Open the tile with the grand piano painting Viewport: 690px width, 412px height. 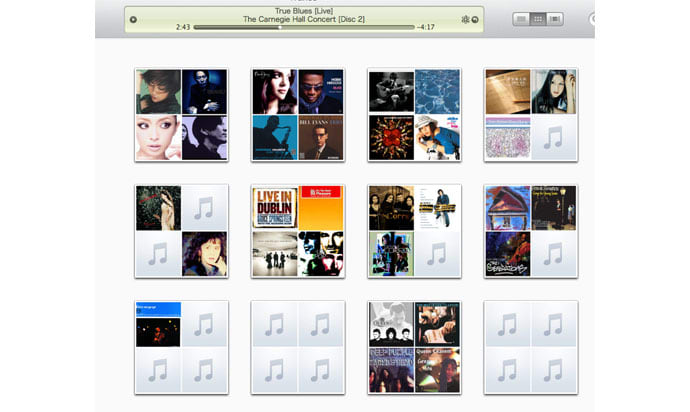pyautogui.click(x=531, y=231)
